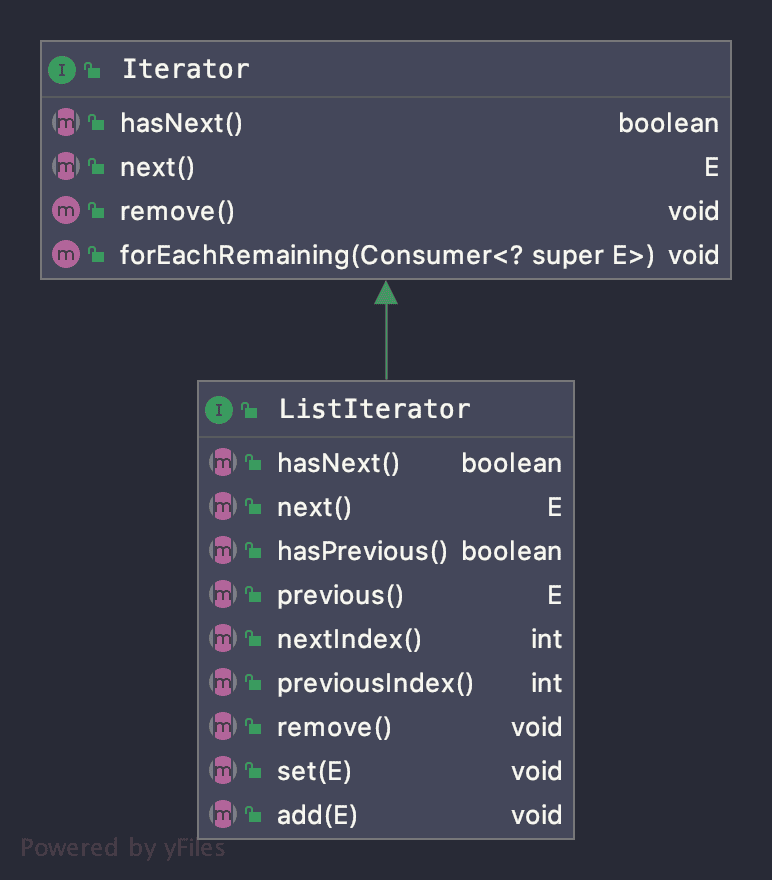This screenshot has width=772, height=880.
Task: Select the forEachRemaining method row
Action: [386, 255]
